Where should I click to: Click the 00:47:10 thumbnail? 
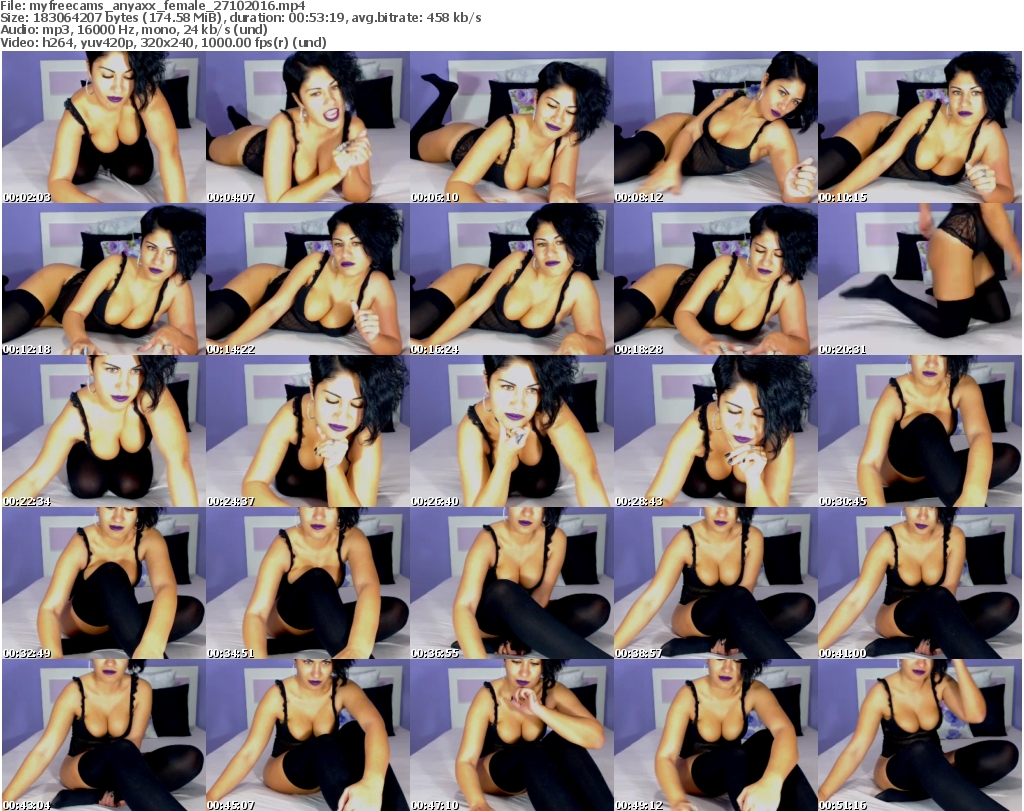tap(511, 735)
